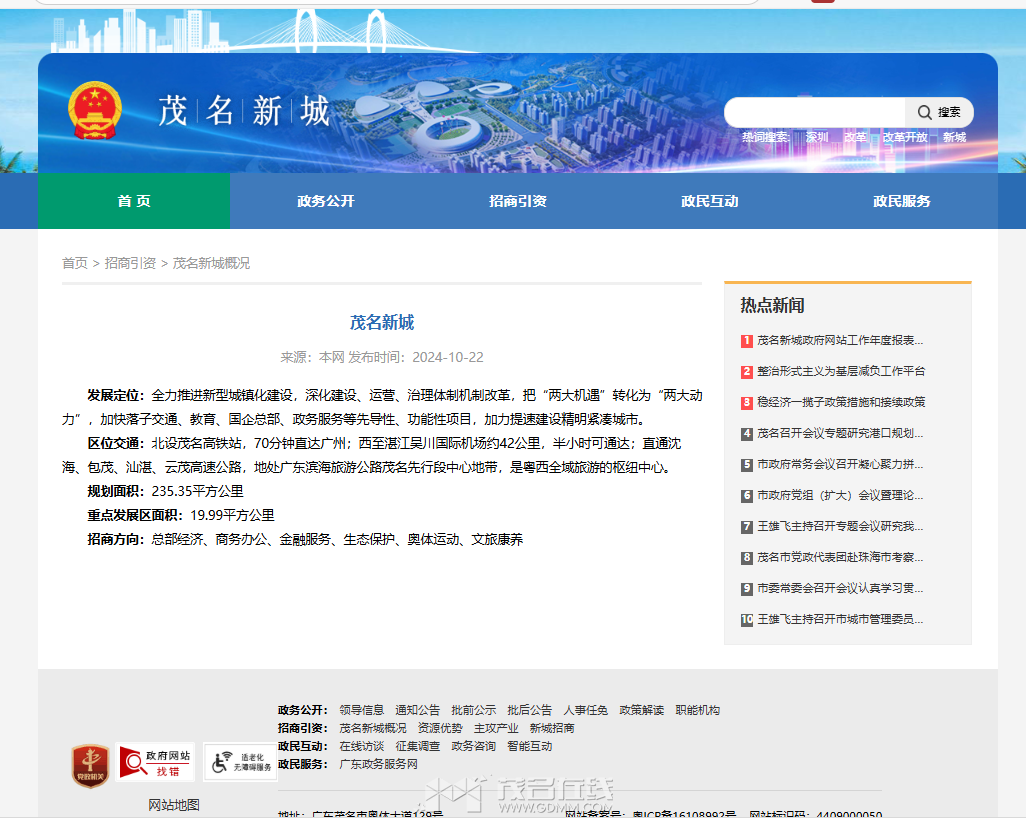Click the national emblem logo in header

pyautogui.click(x=95, y=110)
